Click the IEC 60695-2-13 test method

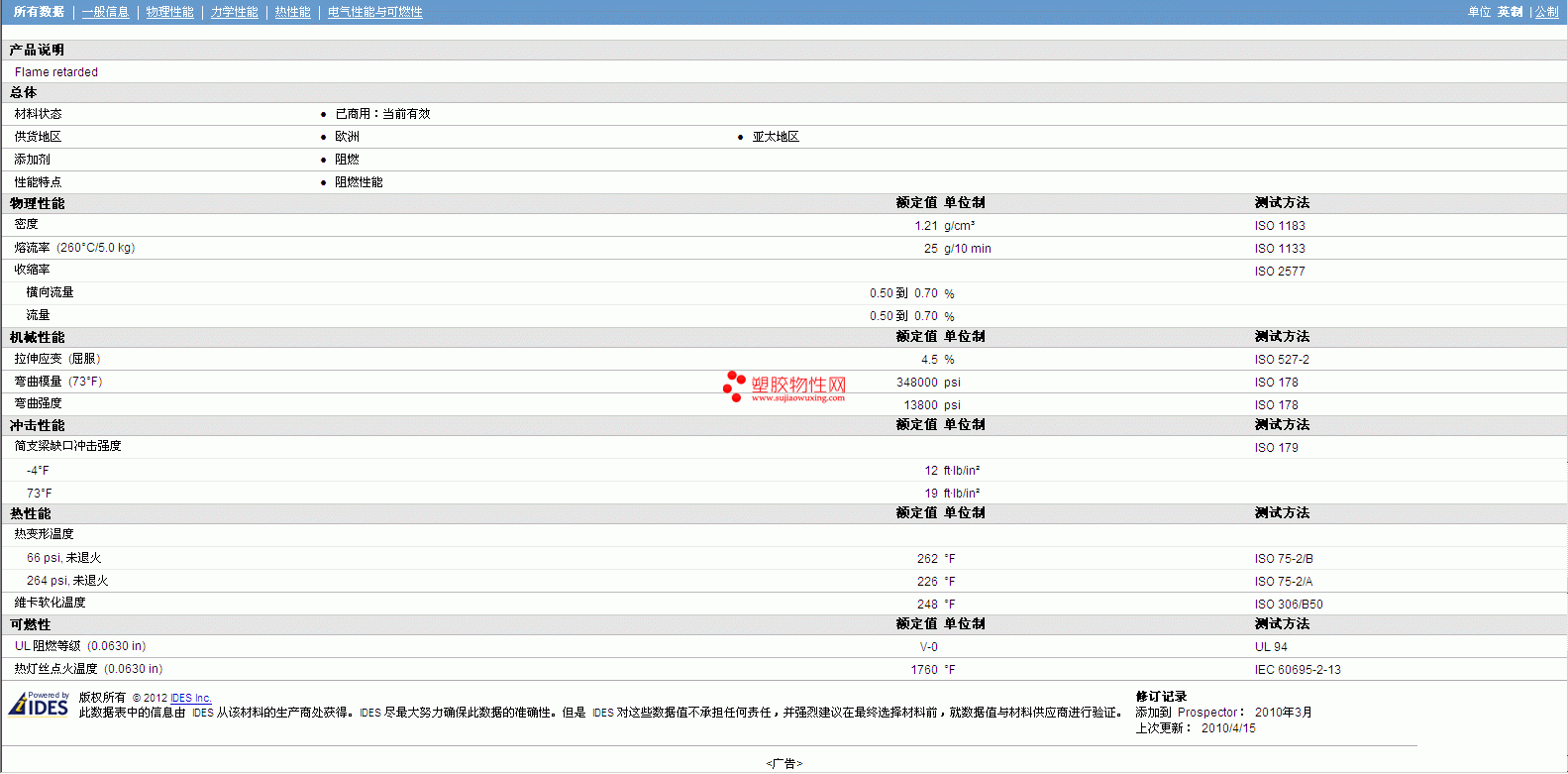click(x=1298, y=670)
